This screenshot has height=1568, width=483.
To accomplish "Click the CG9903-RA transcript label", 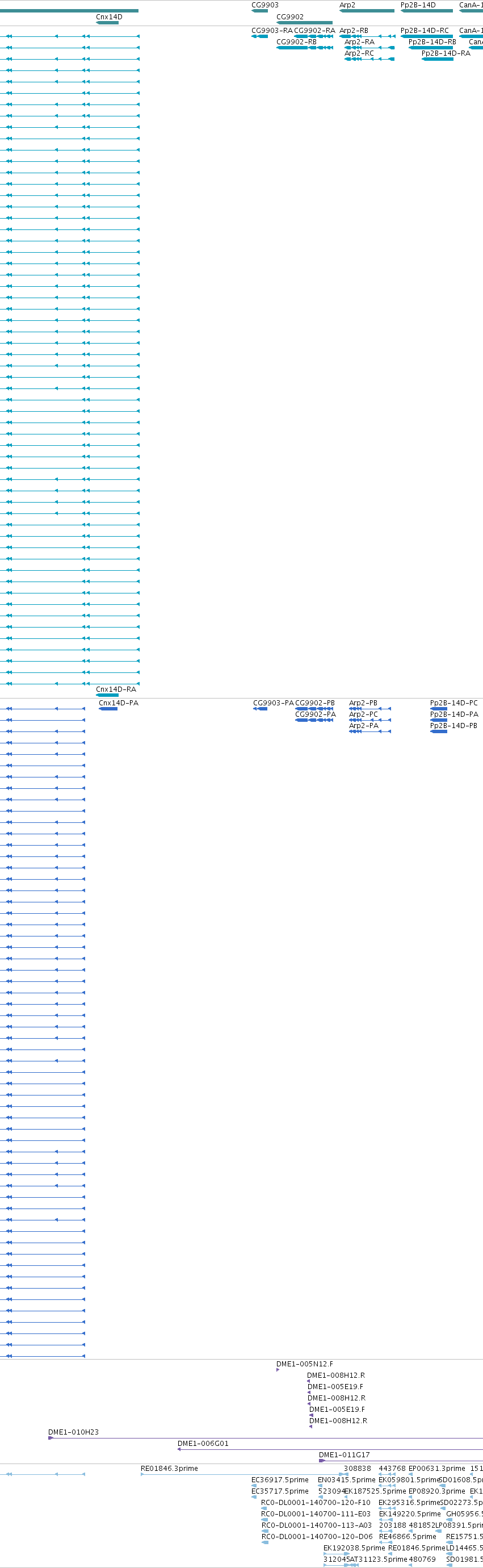I will (x=272, y=31).
